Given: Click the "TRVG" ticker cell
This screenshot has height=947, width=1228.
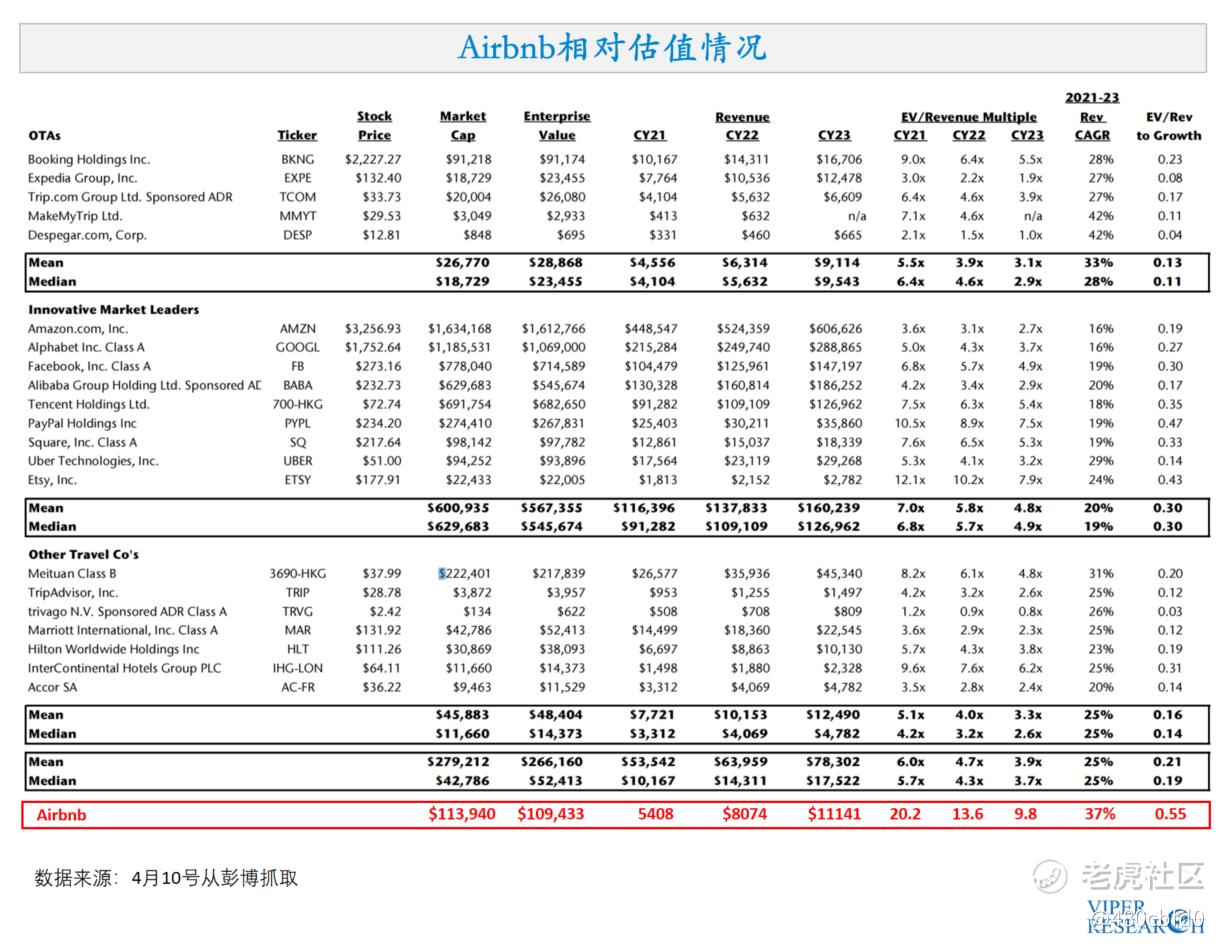Looking at the screenshot, I should click(x=297, y=611).
